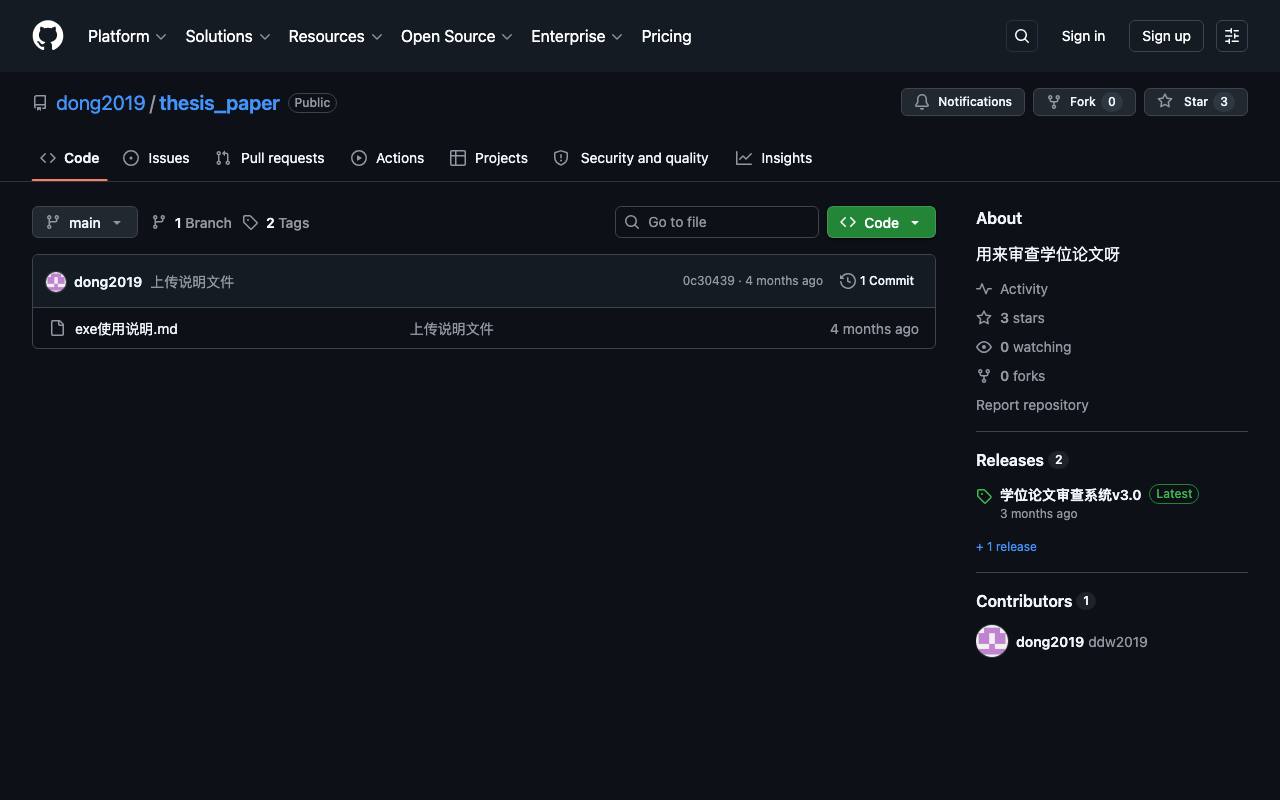Click dong2019 author name in commit row
This screenshot has width=1280, height=800.
[x=108, y=282]
